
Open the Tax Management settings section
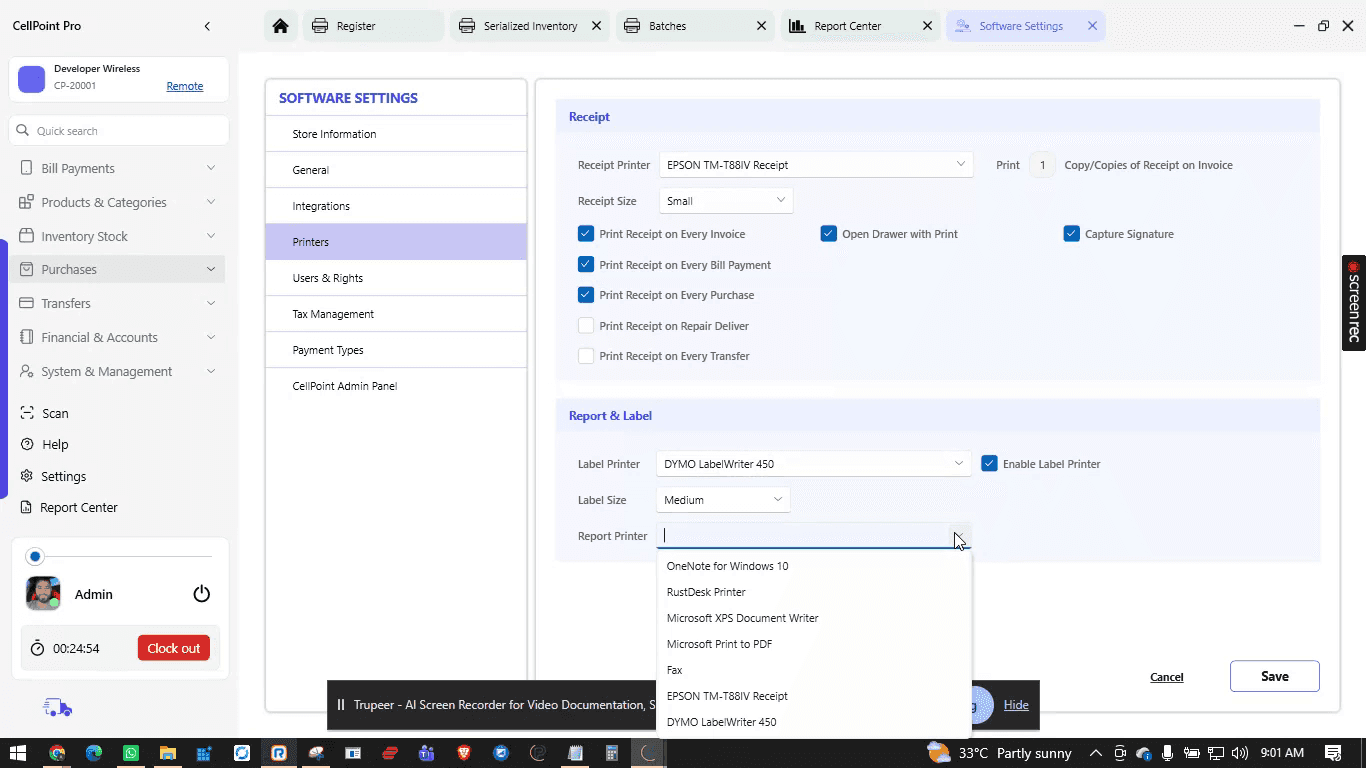tap(396, 314)
